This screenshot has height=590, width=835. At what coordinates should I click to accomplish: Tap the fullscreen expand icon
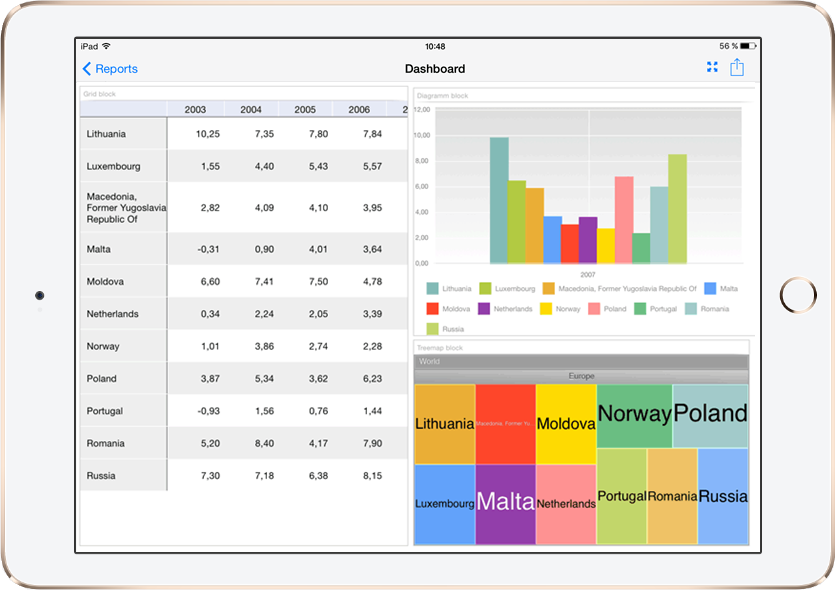712,67
